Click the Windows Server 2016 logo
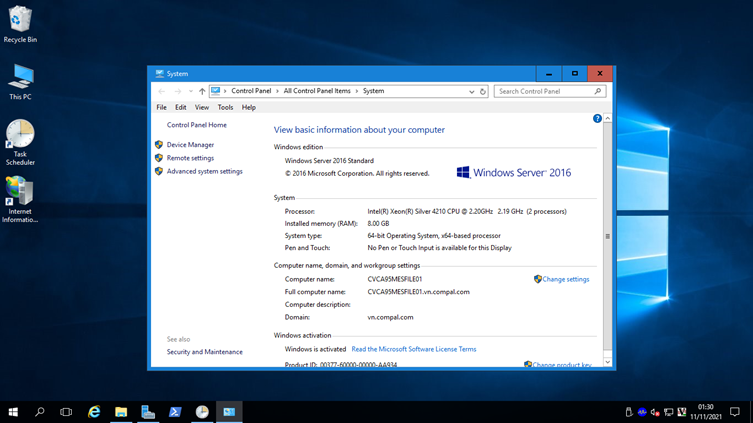The height and width of the screenshot is (423, 753). (513, 173)
